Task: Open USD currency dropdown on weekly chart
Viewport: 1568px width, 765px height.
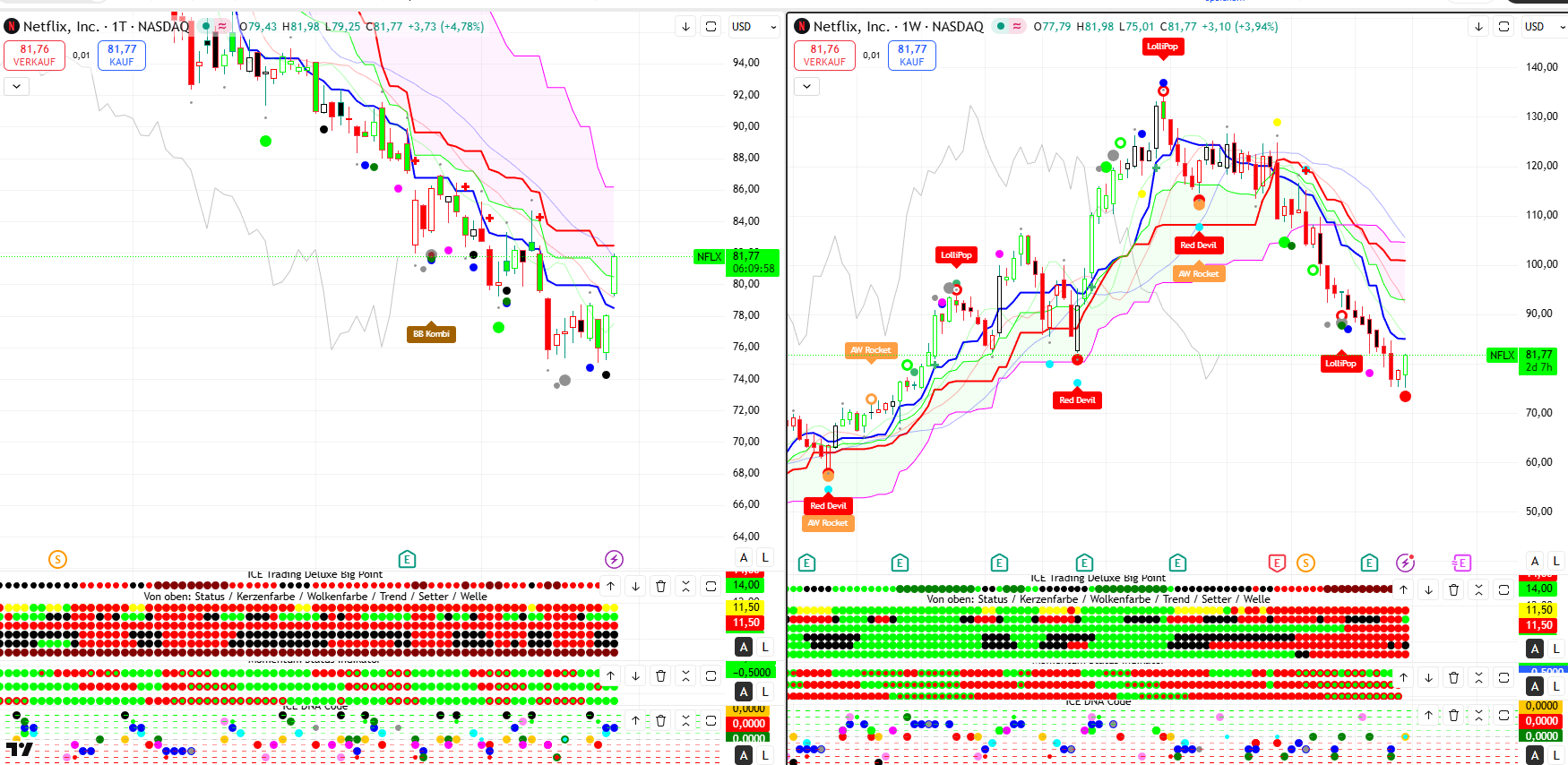Action: click(1544, 27)
